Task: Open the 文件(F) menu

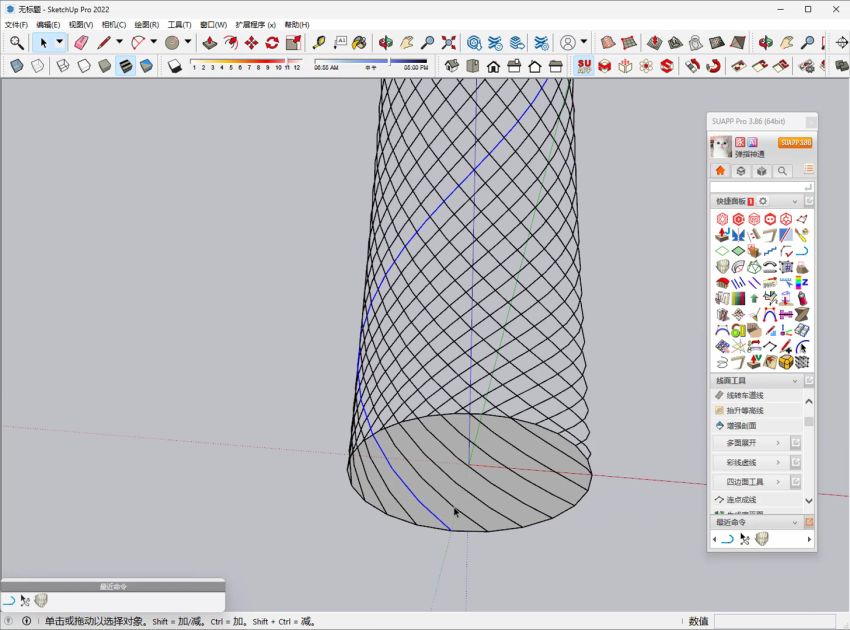Action: 16,24
